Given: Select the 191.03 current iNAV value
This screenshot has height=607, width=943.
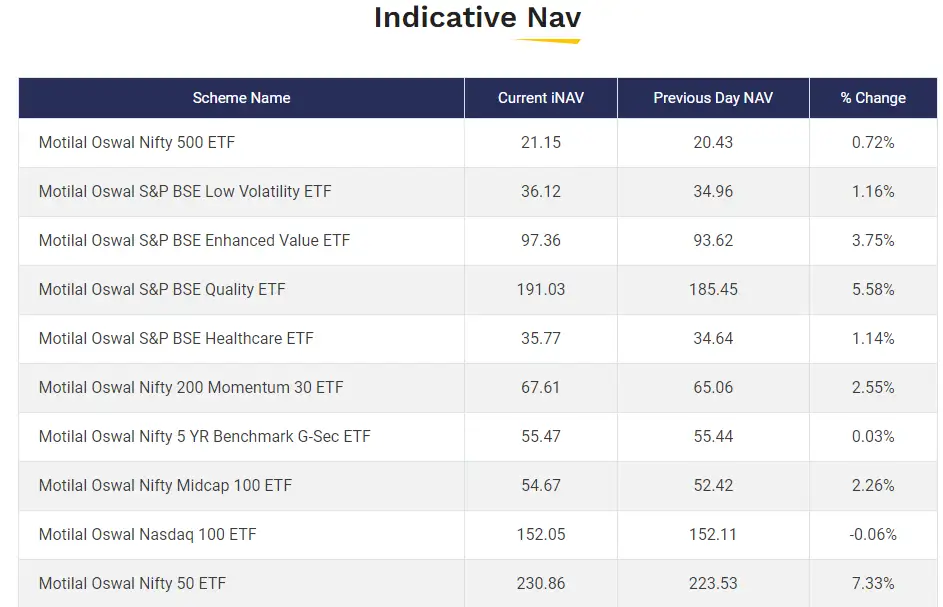Looking at the screenshot, I should tap(541, 290).
